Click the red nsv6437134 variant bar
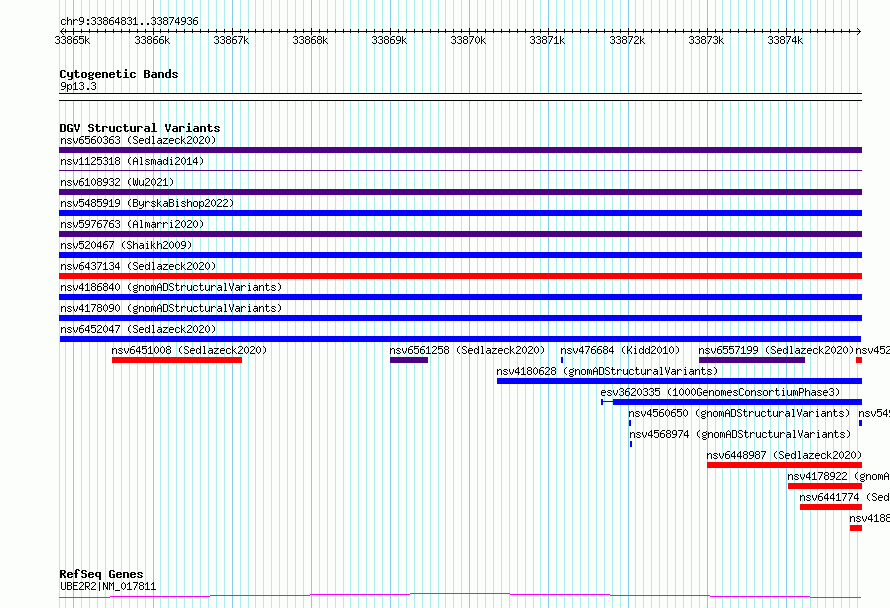890x608 pixels. tap(460, 276)
